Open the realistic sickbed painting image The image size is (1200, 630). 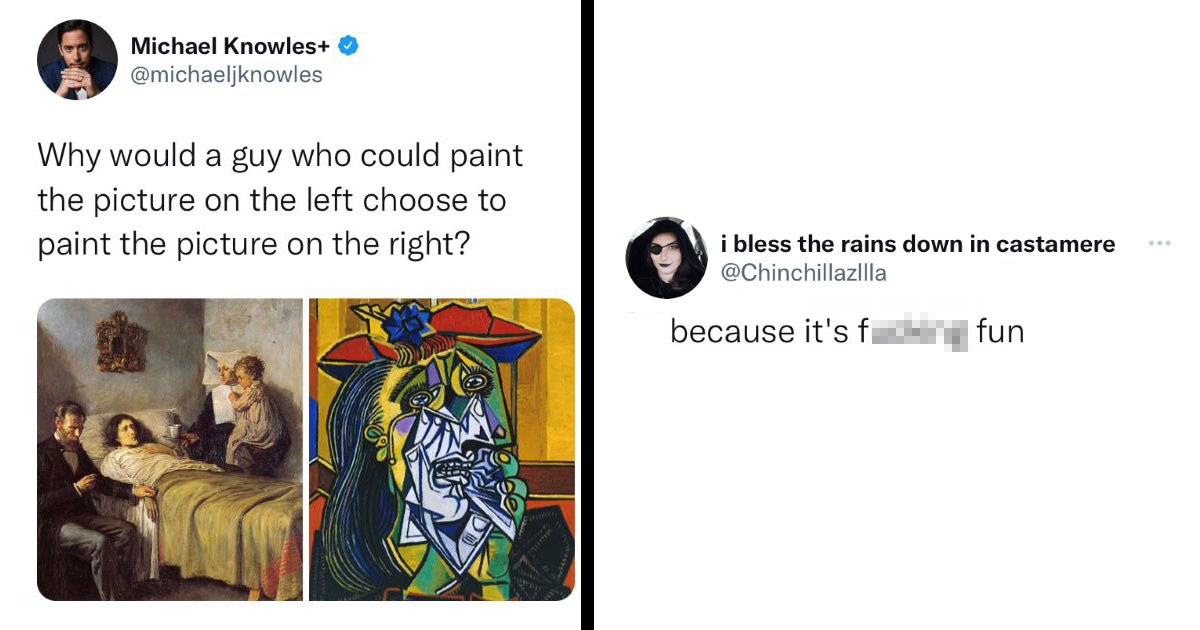pos(170,449)
